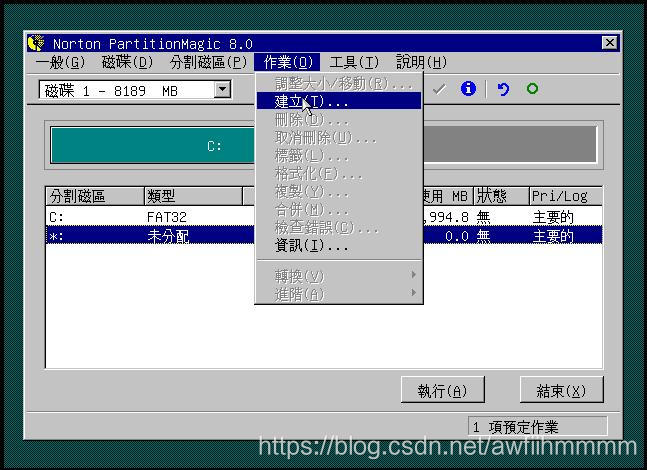Click the greyed 標籤(L)... entry
The height and width of the screenshot is (470, 647).
pyautogui.click(x=339, y=156)
